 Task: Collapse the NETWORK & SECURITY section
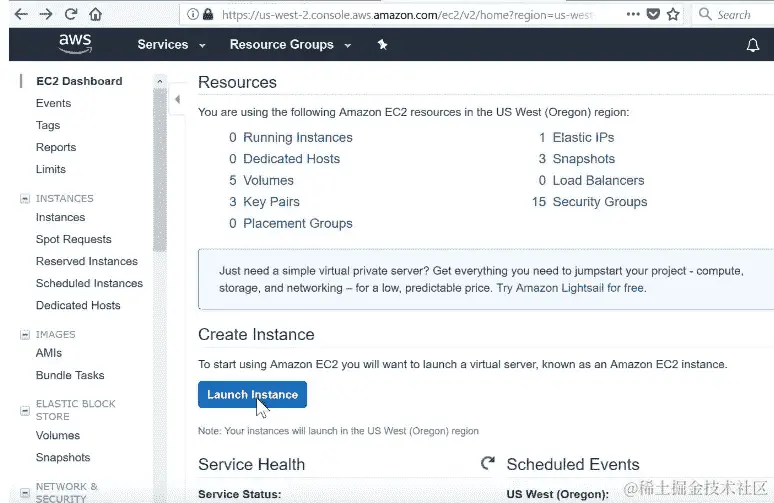coord(25,493)
